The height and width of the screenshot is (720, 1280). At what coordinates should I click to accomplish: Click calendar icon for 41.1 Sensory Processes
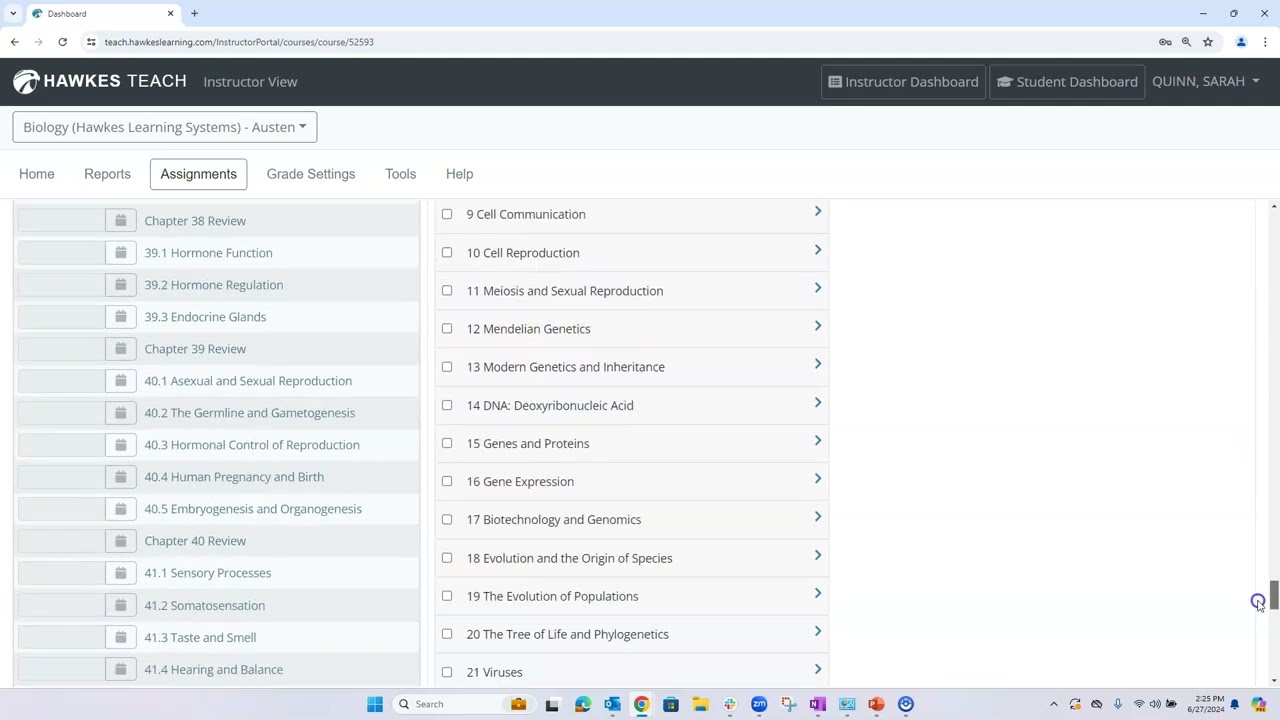pyautogui.click(x=120, y=573)
